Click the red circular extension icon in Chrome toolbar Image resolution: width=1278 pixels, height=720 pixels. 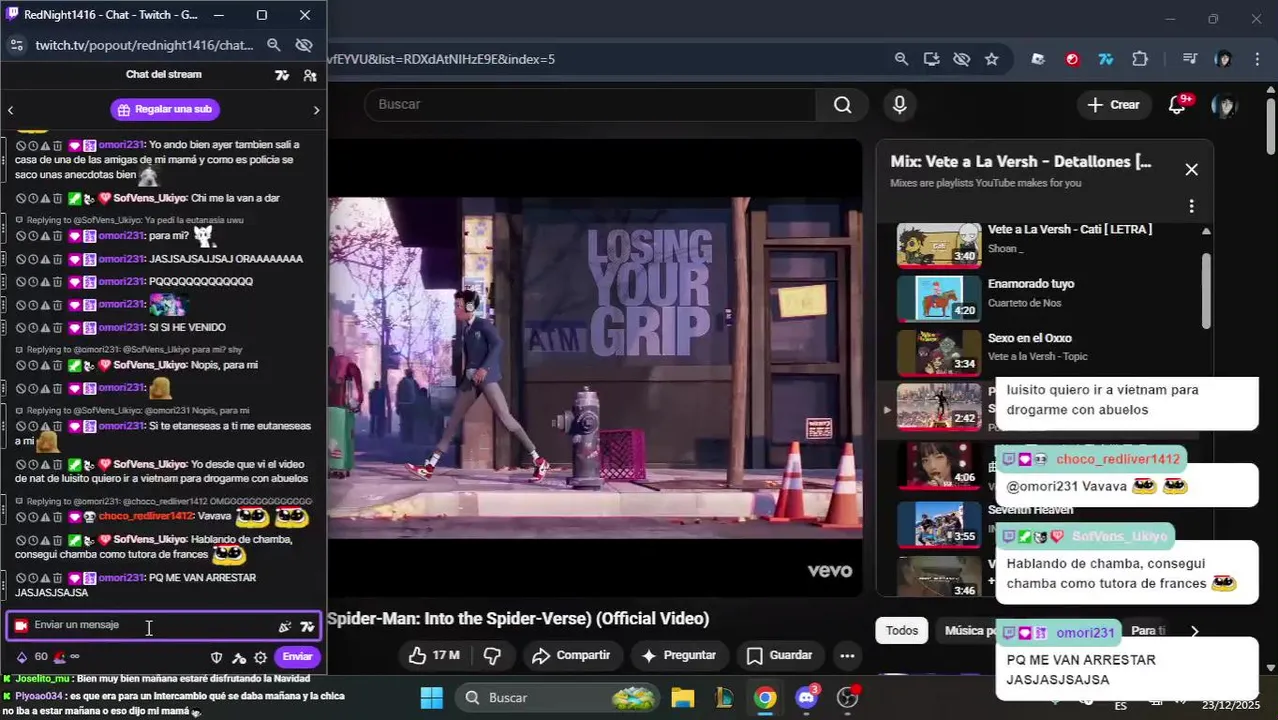click(1072, 59)
